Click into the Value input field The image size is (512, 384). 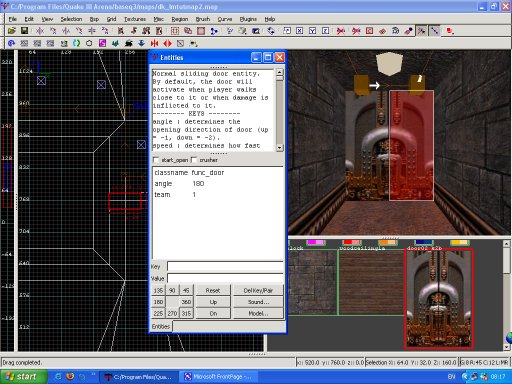point(225,278)
